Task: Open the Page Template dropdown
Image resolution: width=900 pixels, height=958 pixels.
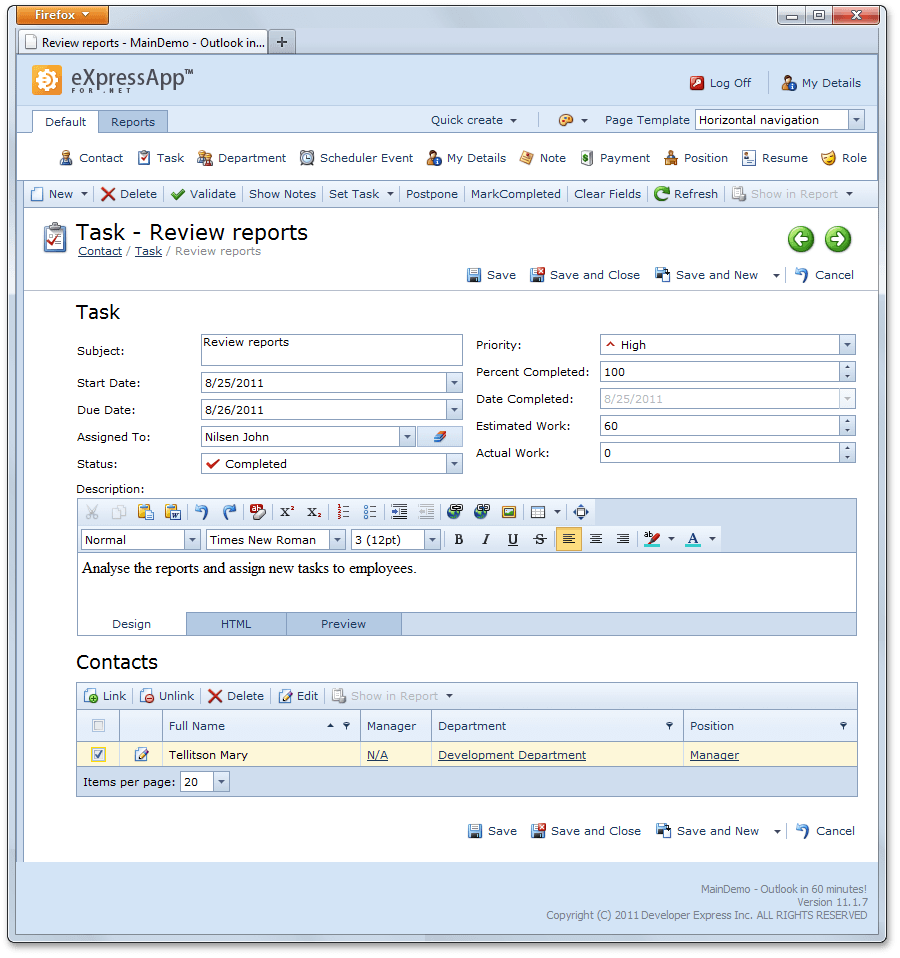Action: pyautogui.click(x=857, y=120)
